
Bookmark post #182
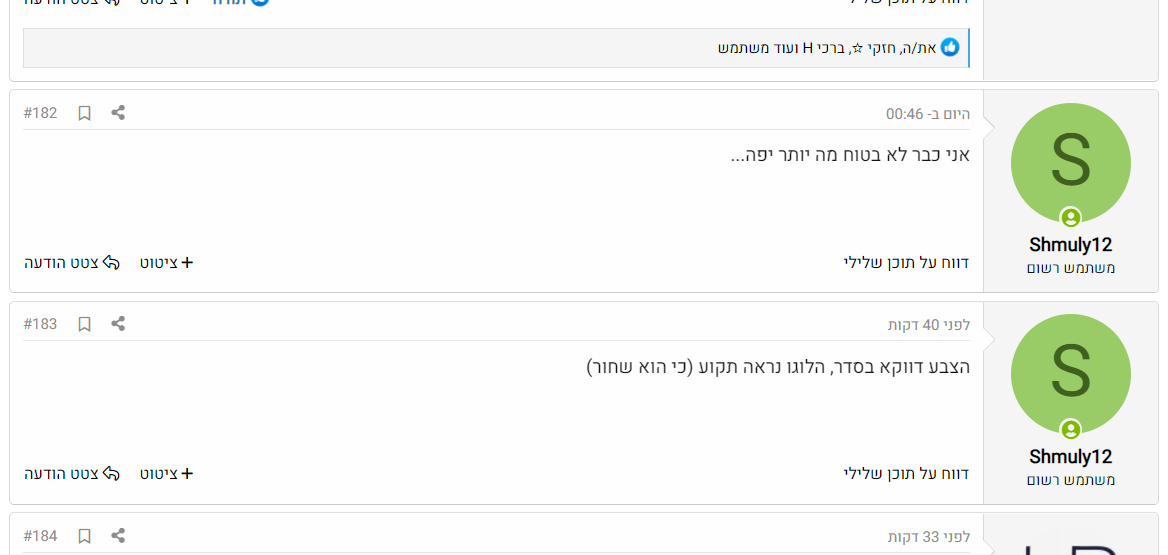(x=85, y=113)
